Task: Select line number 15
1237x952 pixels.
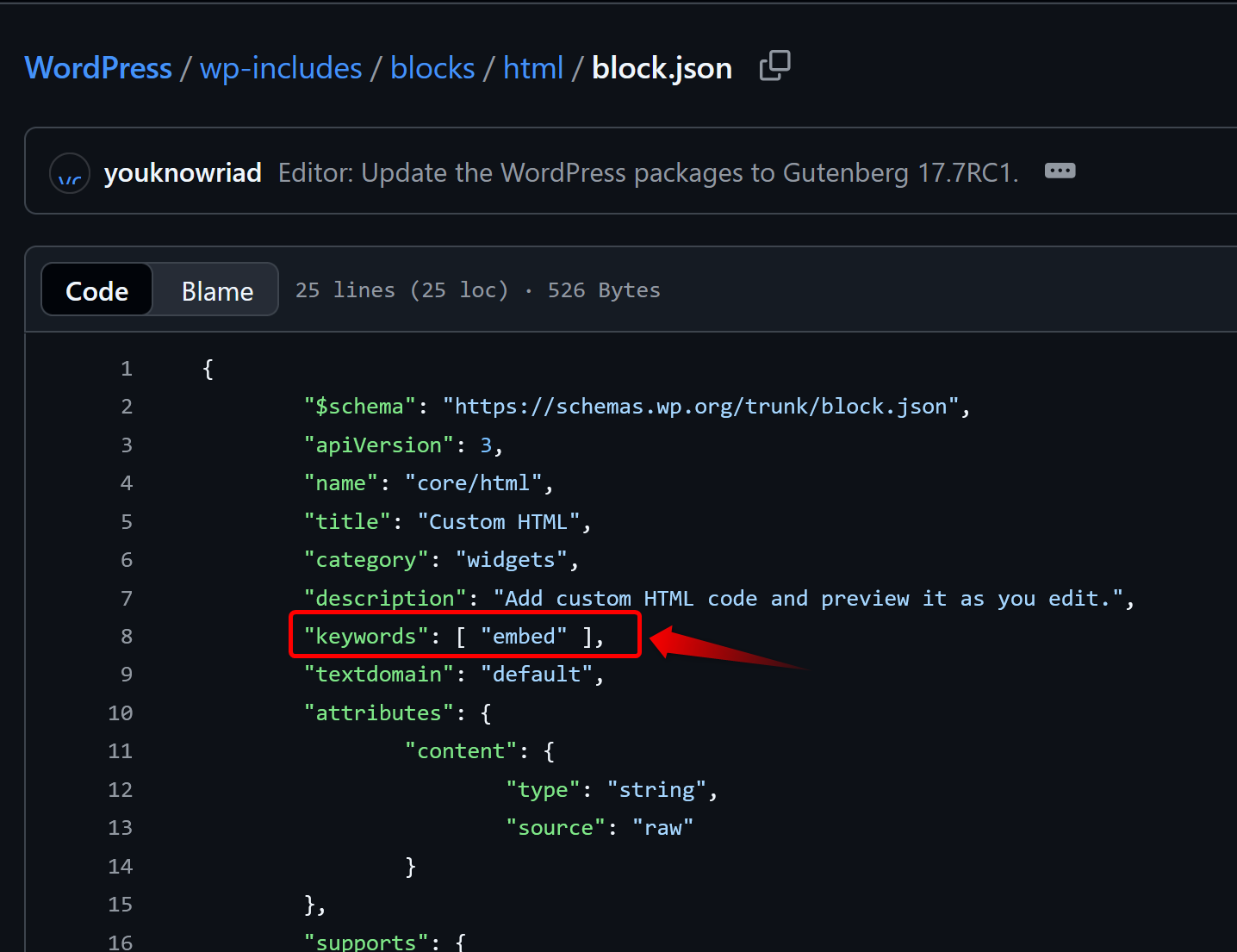Action: 121,905
